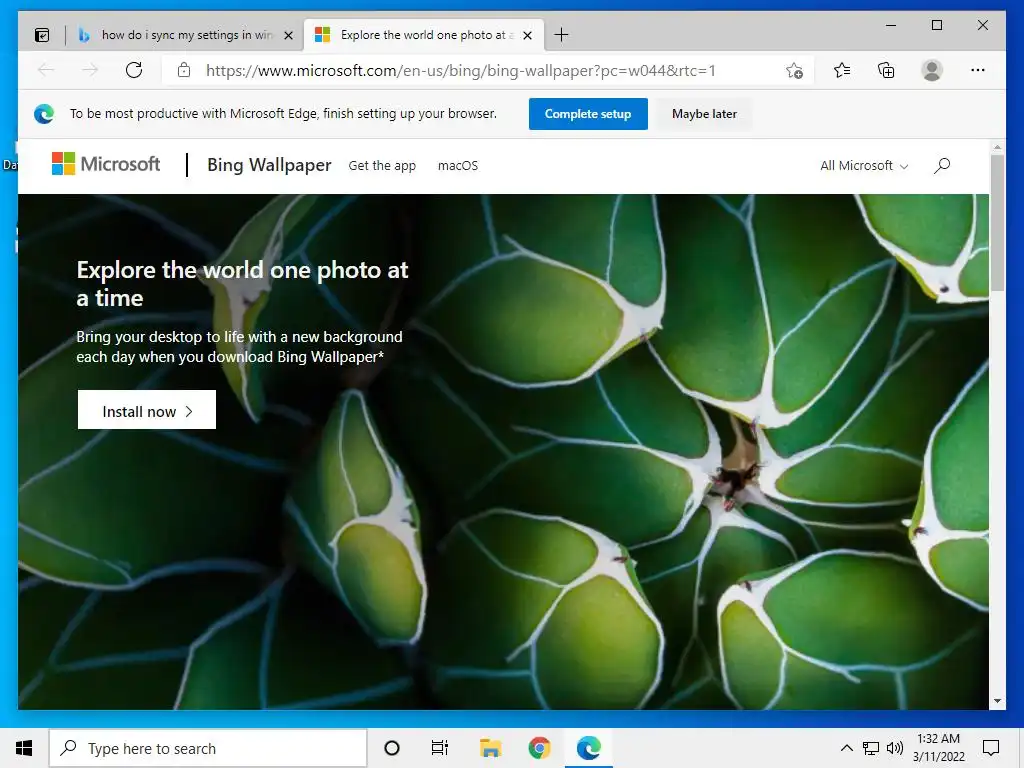Open Cortana circle icon on taskbar
This screenshot has height=768, width=1024.
[392, 748]
